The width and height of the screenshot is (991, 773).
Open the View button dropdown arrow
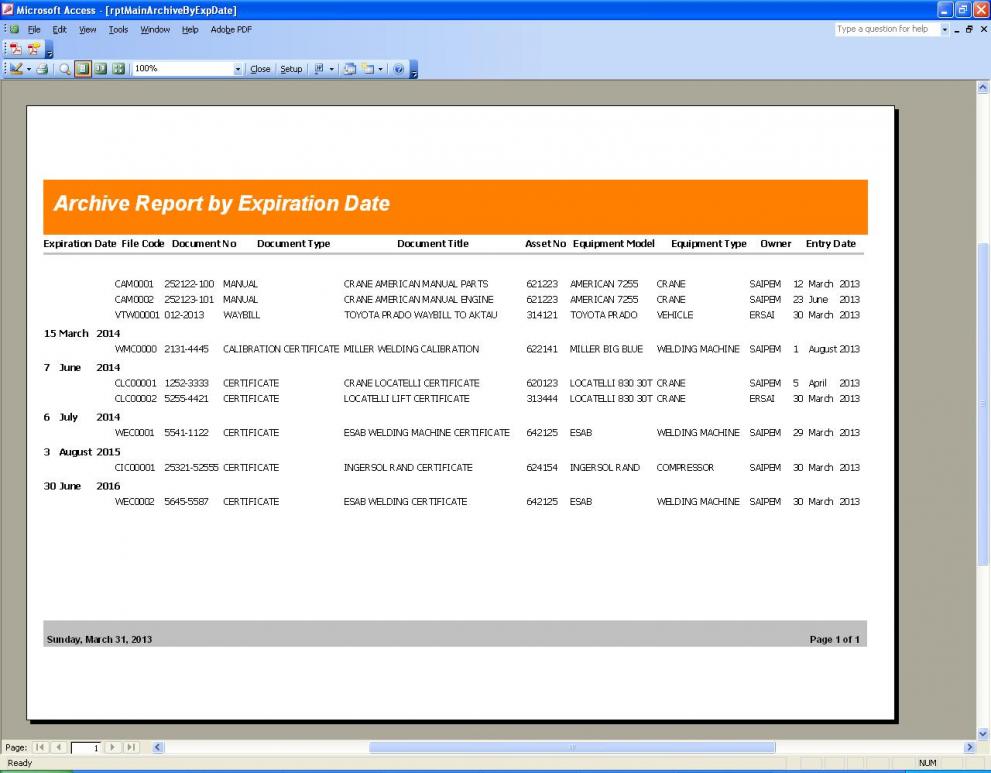click(28, 69)
